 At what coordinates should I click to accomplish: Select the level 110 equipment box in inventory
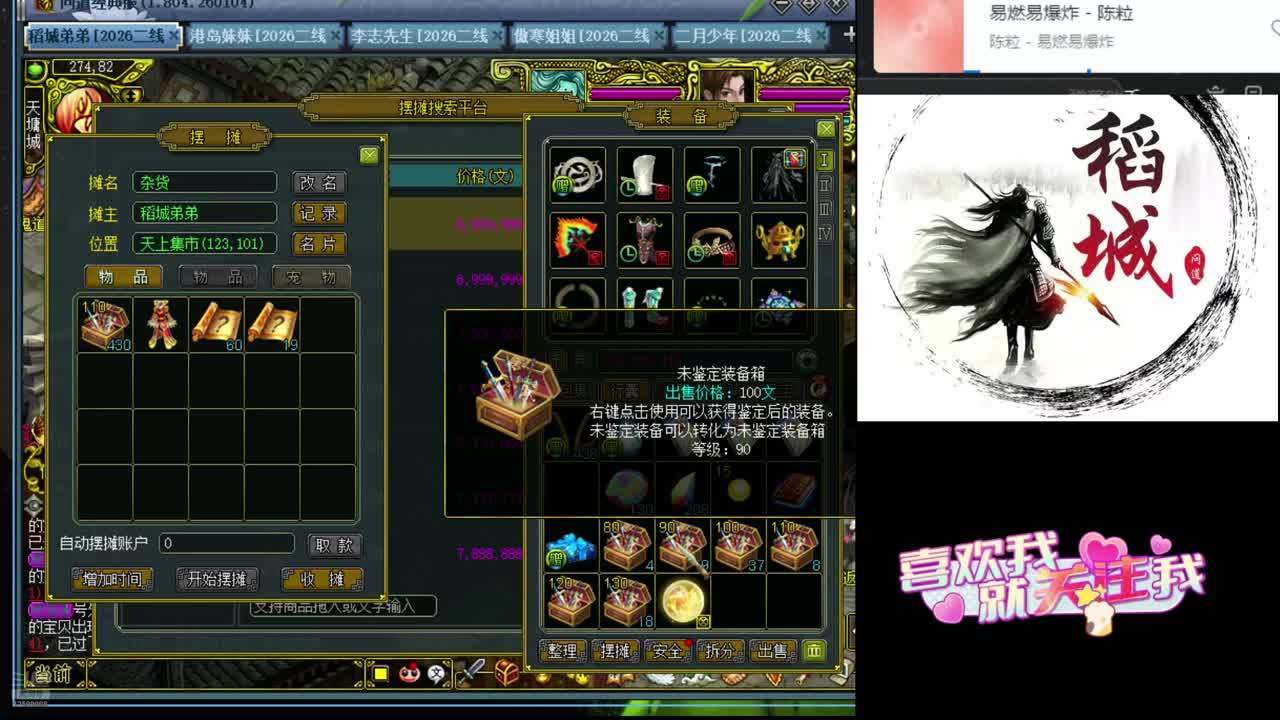[795, 546]
